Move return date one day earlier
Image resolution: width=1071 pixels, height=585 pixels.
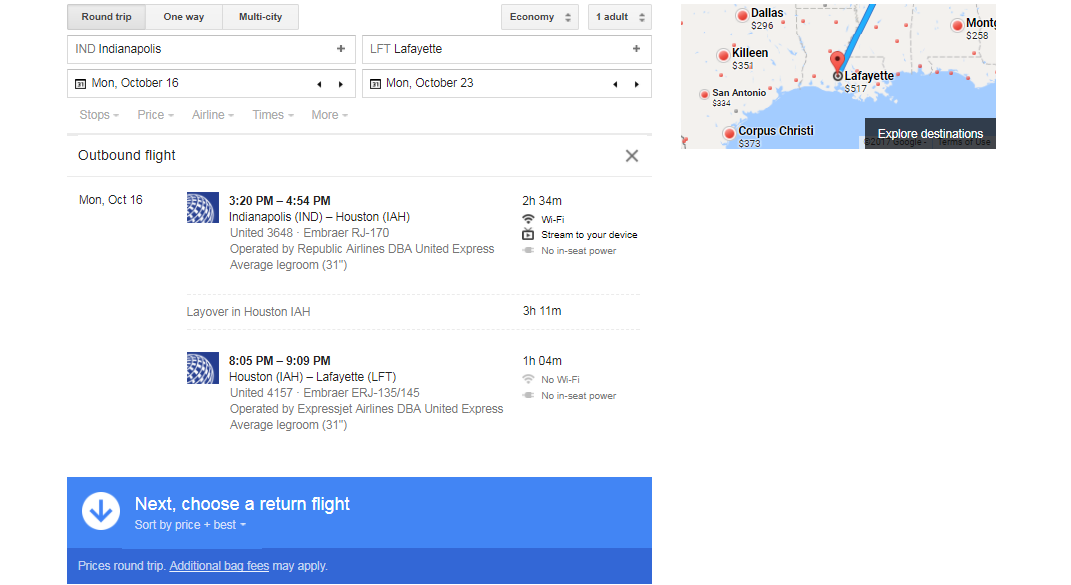[614, 84]
